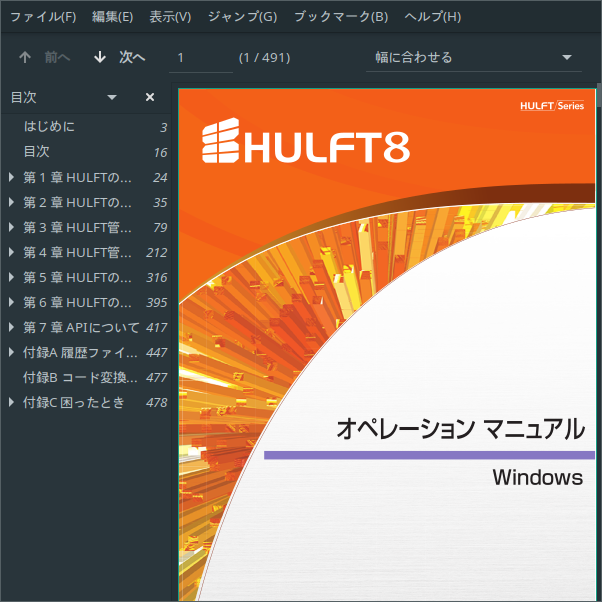The width and height of the screenshot is (602, 602).
Task: Open the 目次 sidebar panel dropdown
Action: [x=112, y=97]
